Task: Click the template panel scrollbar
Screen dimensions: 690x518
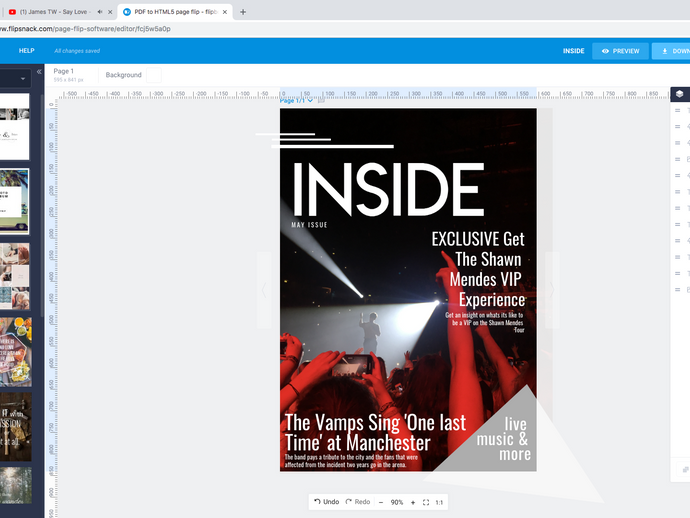Action: [42, 207]
